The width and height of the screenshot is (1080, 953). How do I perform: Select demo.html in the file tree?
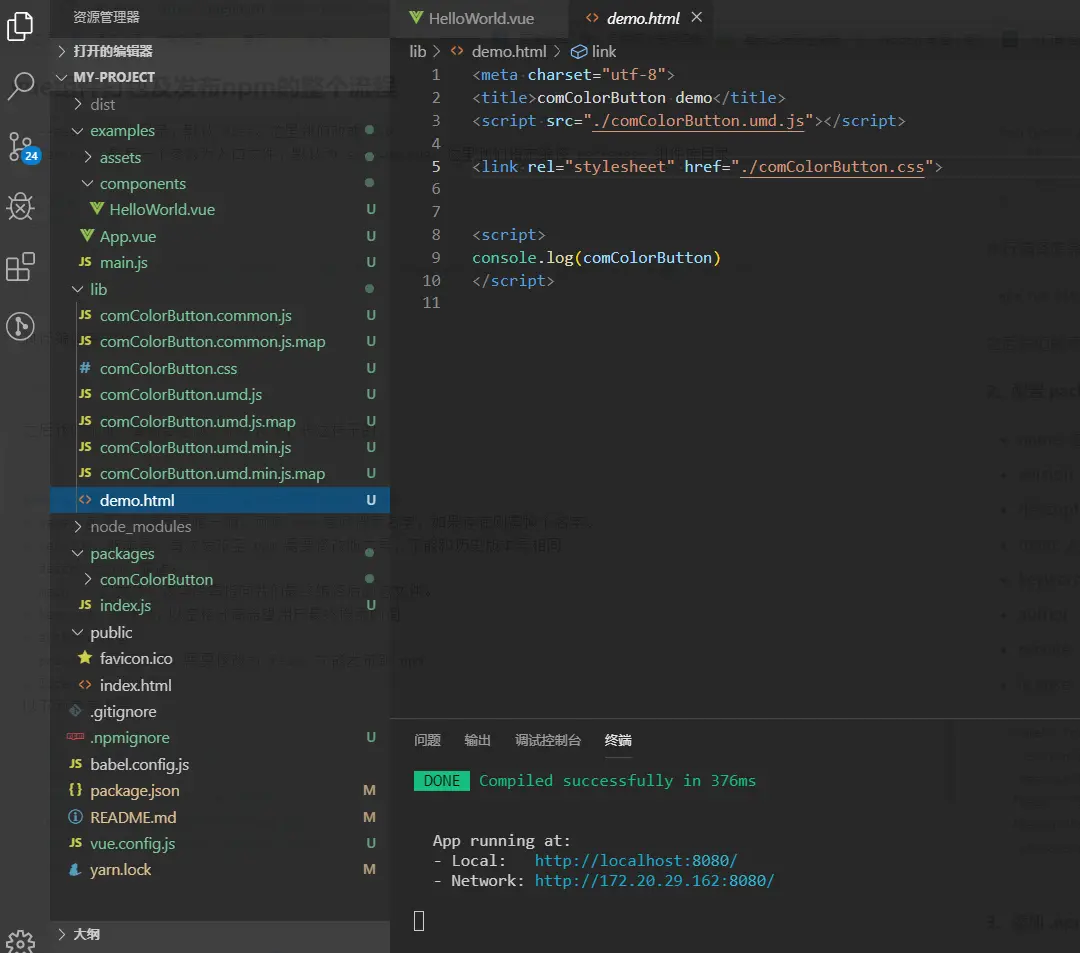coord(220,500)
